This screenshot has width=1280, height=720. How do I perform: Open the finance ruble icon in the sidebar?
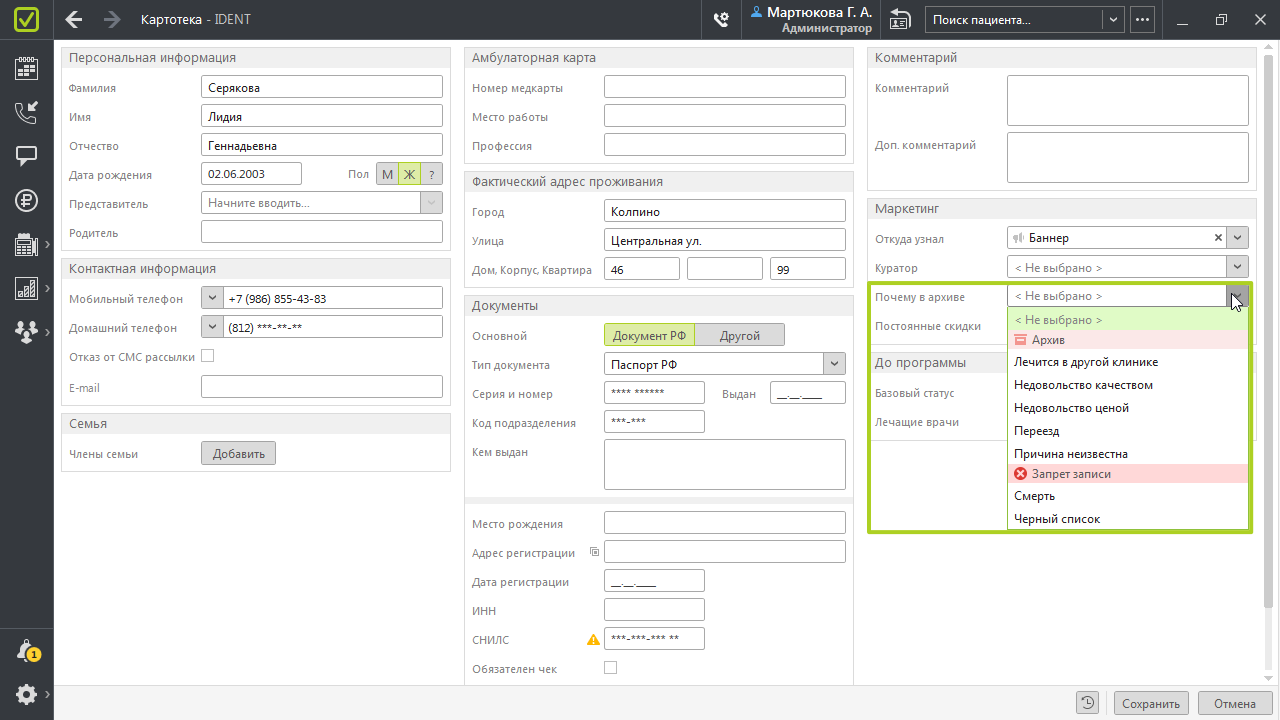click(x=26, y=200)
